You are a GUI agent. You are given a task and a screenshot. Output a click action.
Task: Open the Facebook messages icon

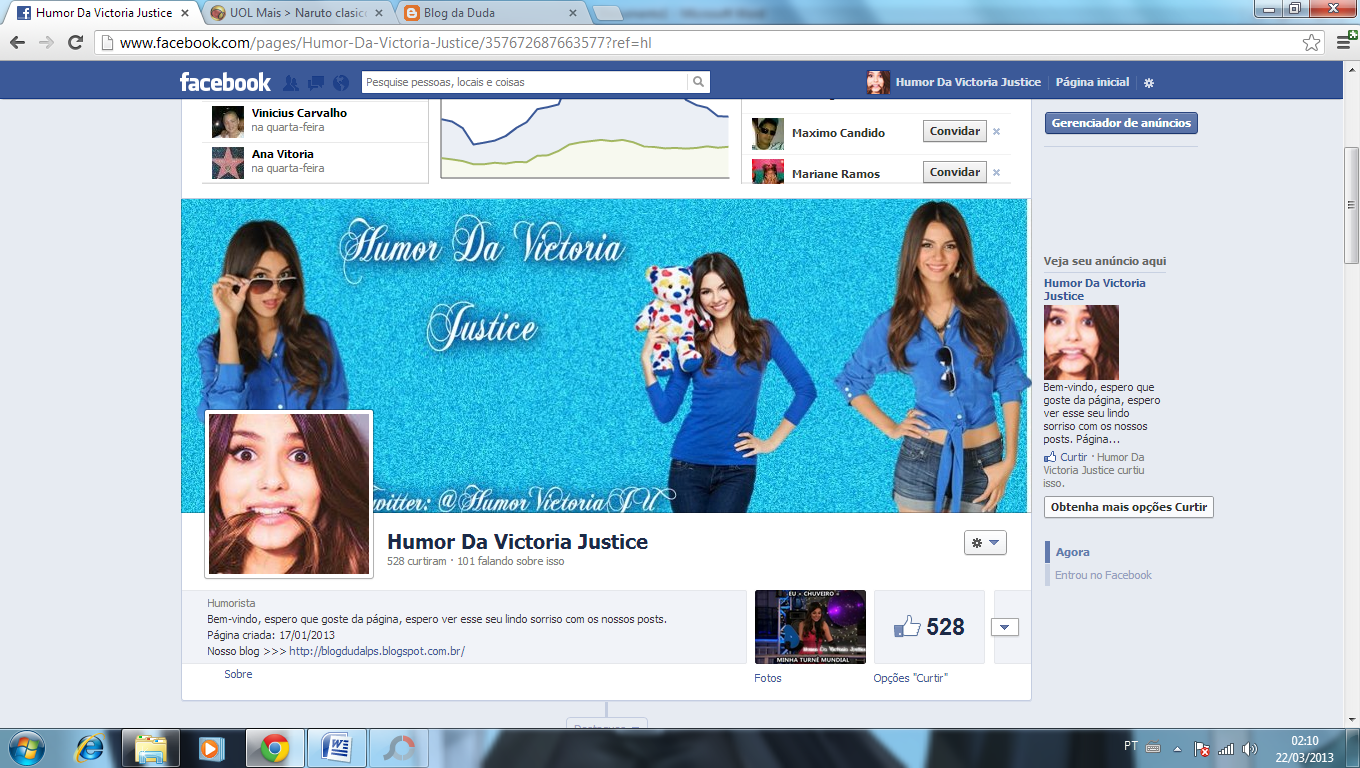[x=316, y=83]
